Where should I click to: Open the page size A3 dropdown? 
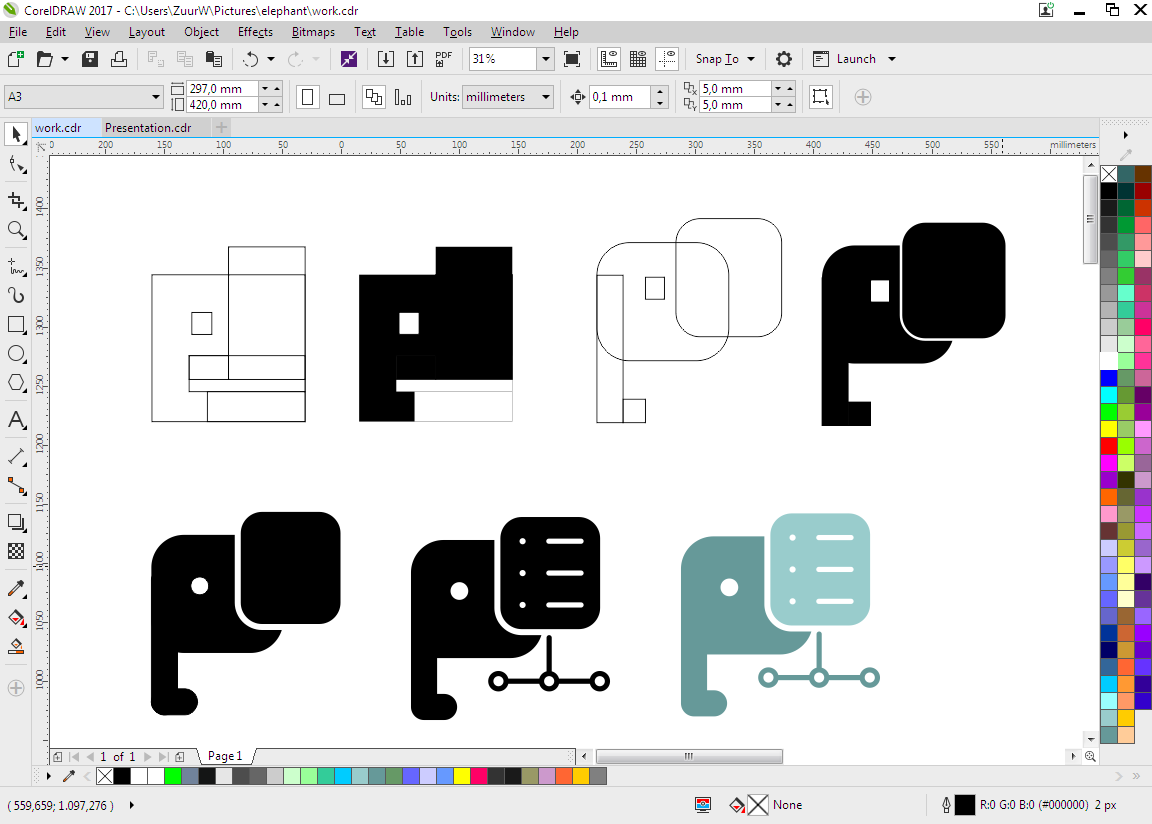point(156,97)
